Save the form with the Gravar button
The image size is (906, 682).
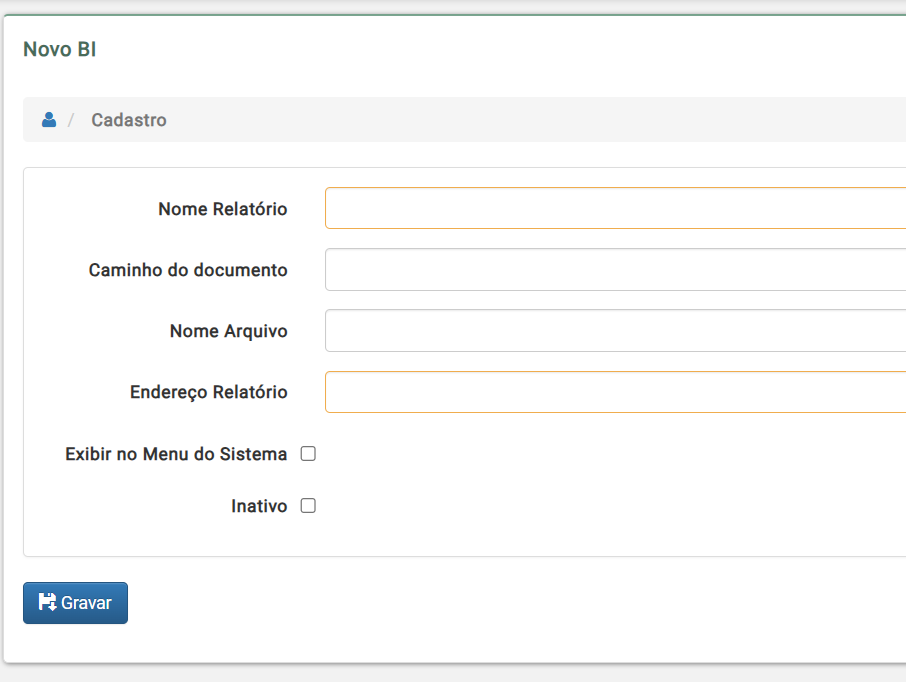[75, 603]
